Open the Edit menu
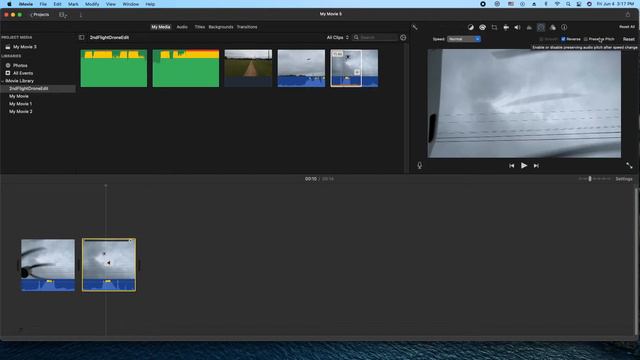The height and width of the screenshot is (360, 640). 57,4
